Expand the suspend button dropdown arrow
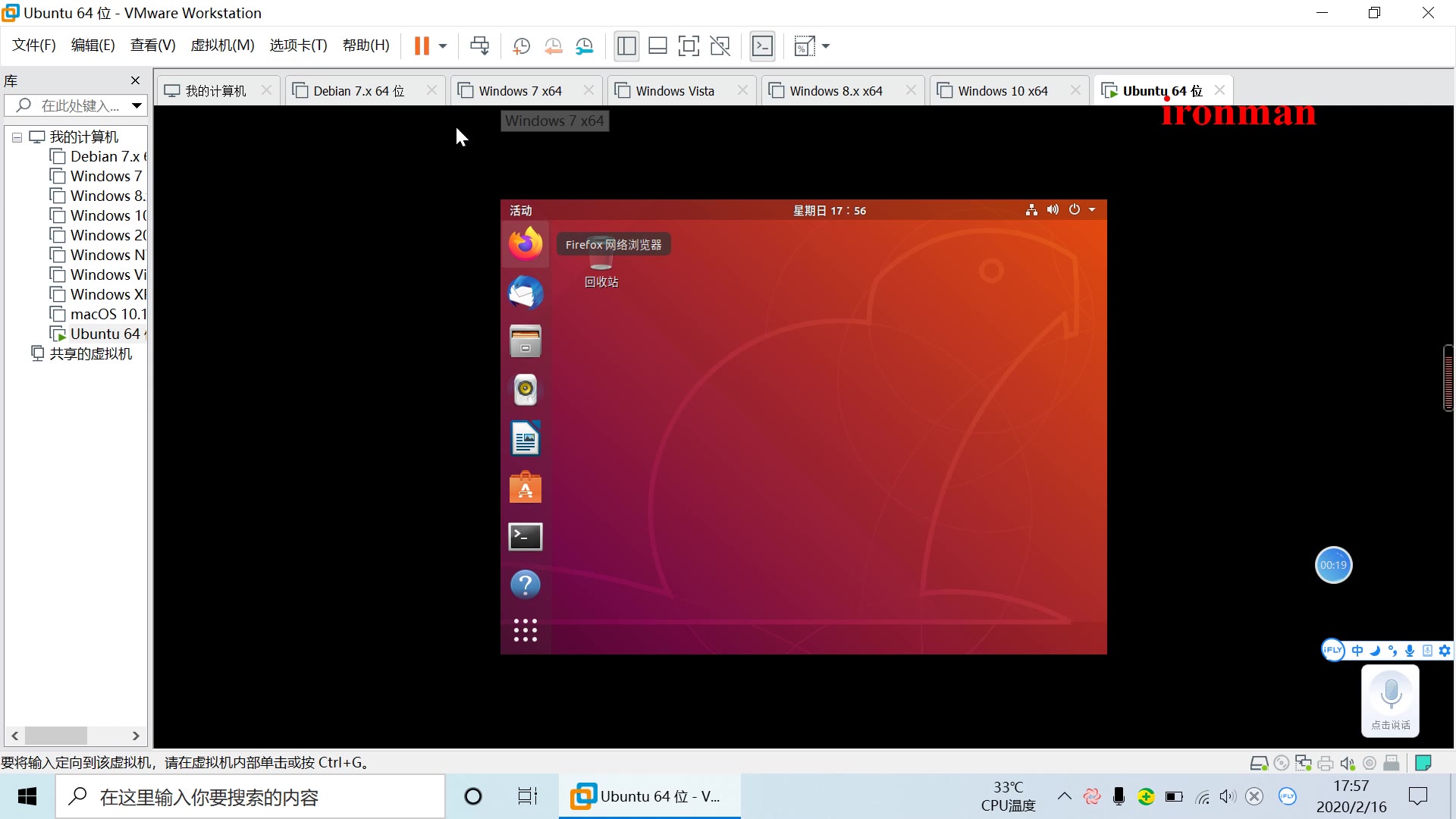Screen dimensions: 1456x819 point(442,45)
